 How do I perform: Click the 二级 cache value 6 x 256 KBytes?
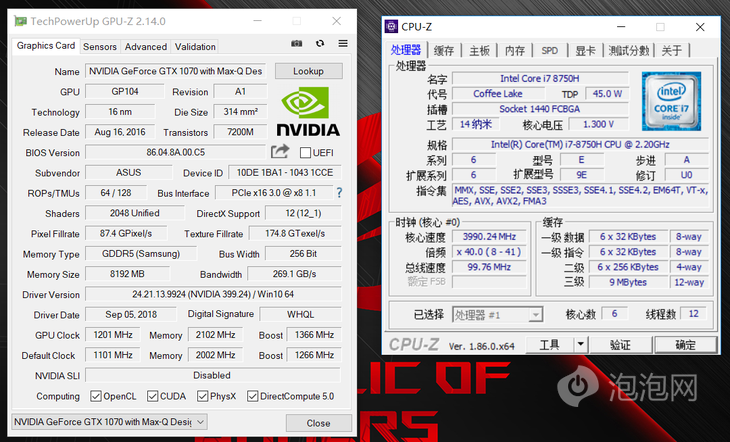(628, 267)
